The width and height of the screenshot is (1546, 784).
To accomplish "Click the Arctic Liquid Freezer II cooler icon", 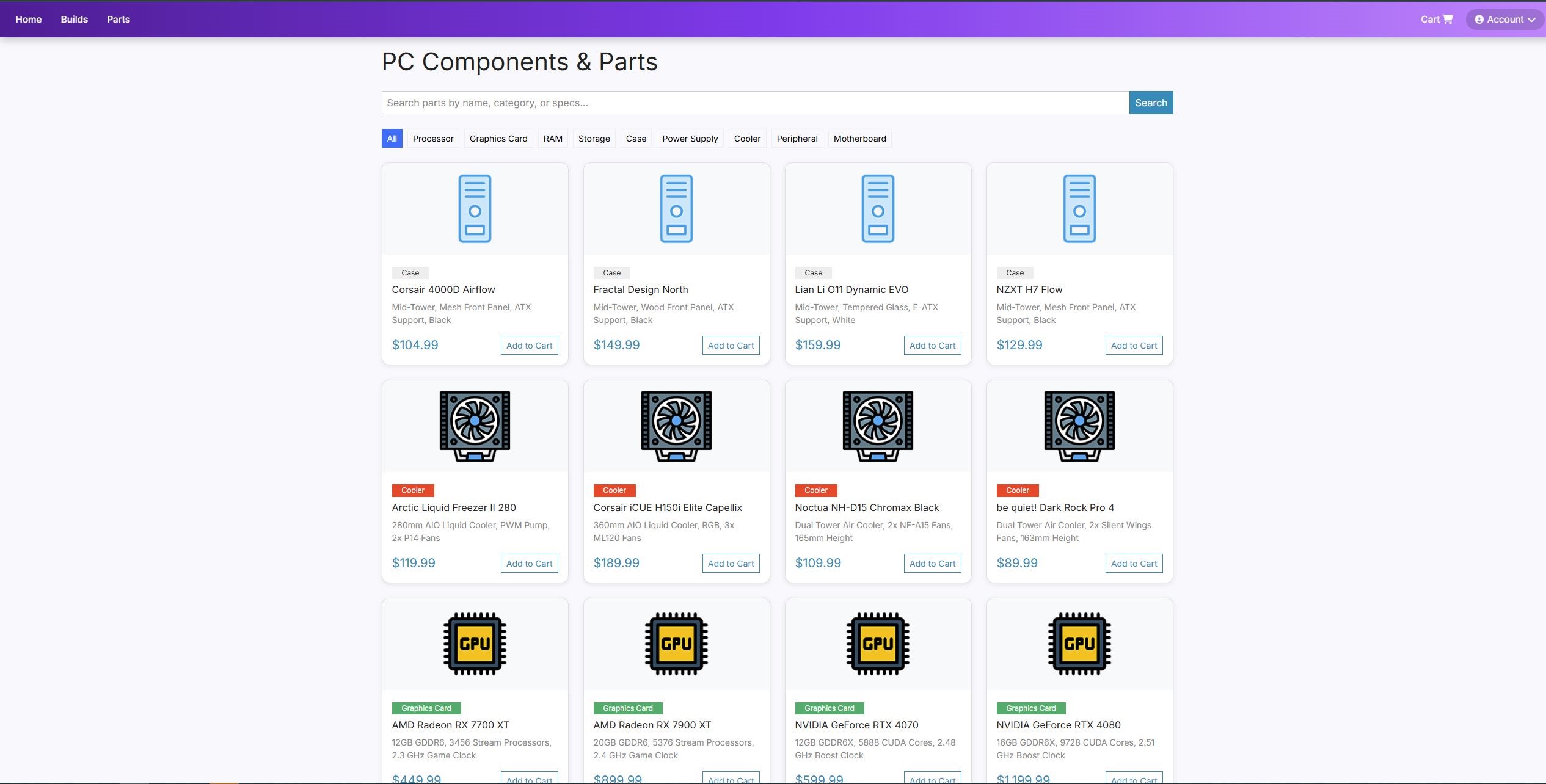I will (x=475, y=426).
